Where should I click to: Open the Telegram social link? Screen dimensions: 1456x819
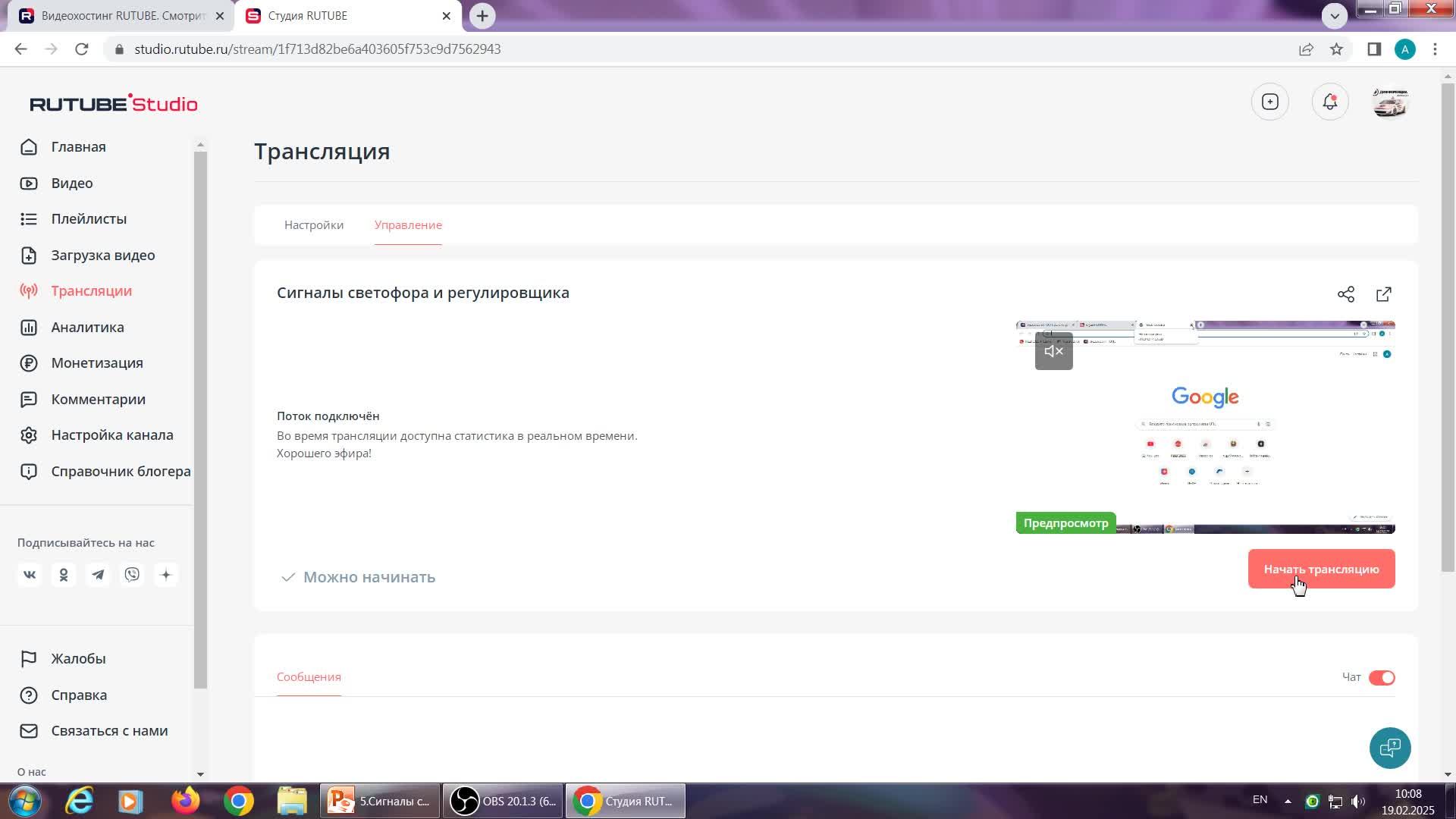click(98, 575)
